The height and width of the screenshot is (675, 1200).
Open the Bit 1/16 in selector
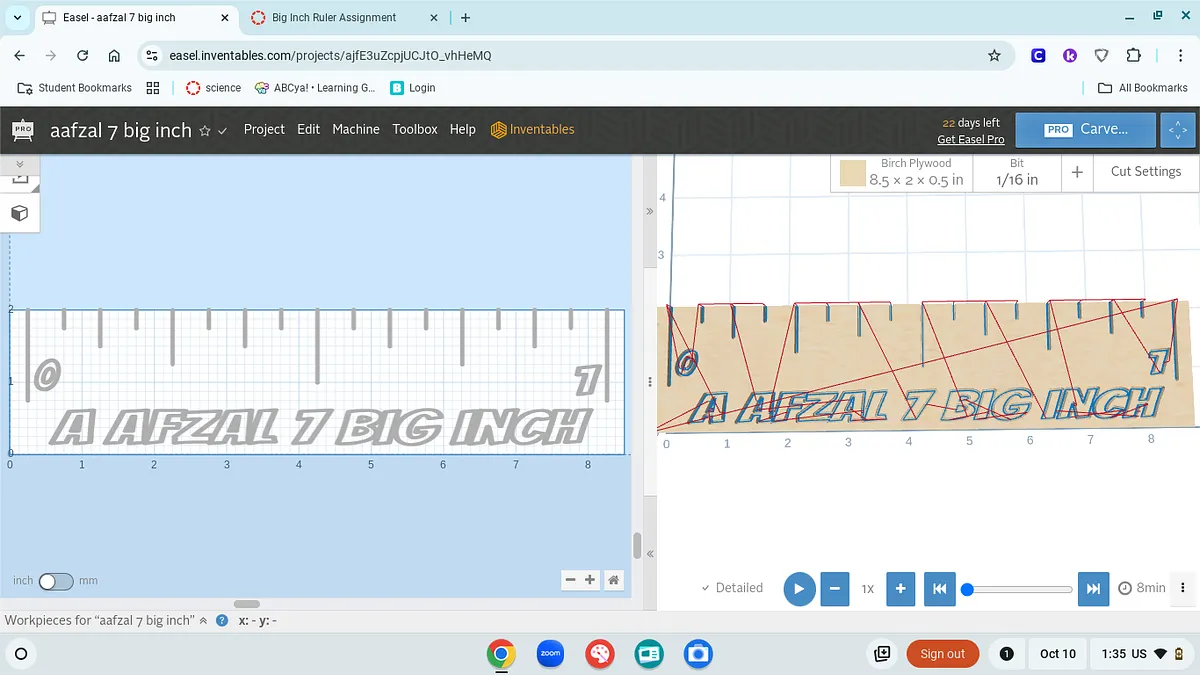1017,172
